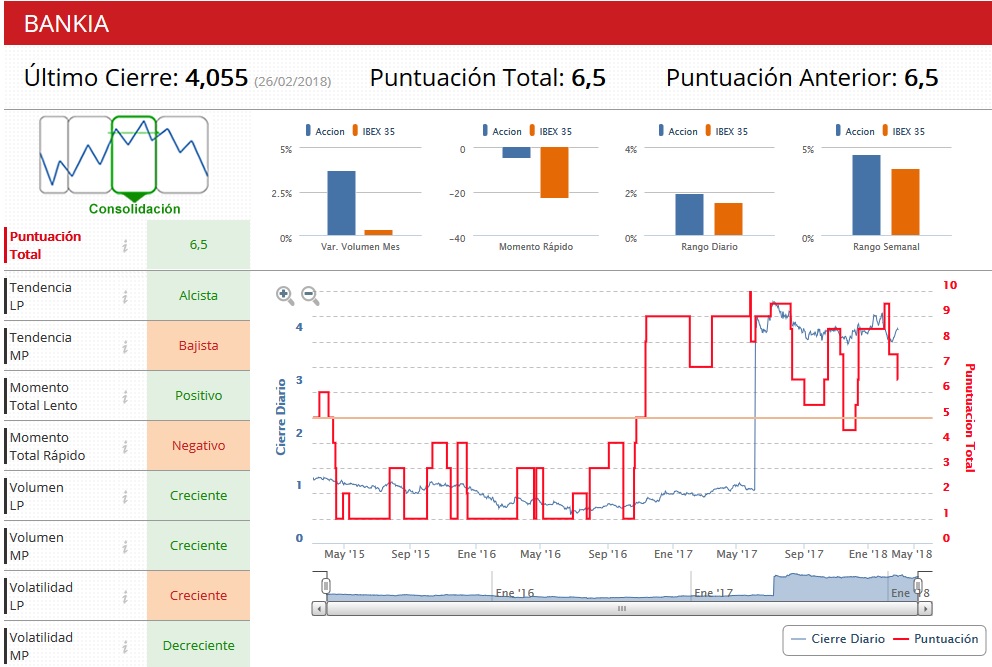992x667 pixels.
Task: Click right arrow of chart navigator scrollbar
Action: click(x=925, y=609)
